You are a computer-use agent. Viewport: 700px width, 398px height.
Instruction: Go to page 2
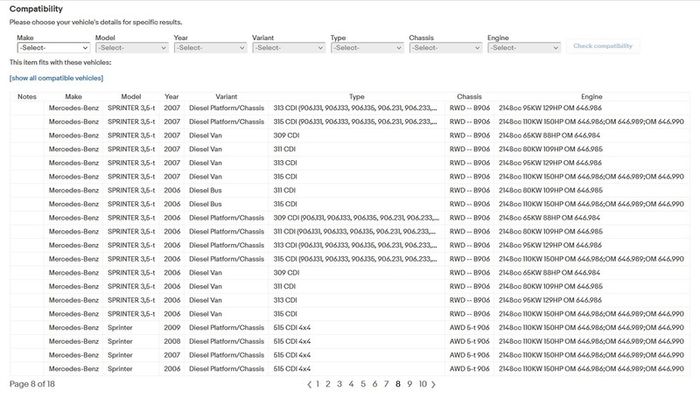point(328,384)
